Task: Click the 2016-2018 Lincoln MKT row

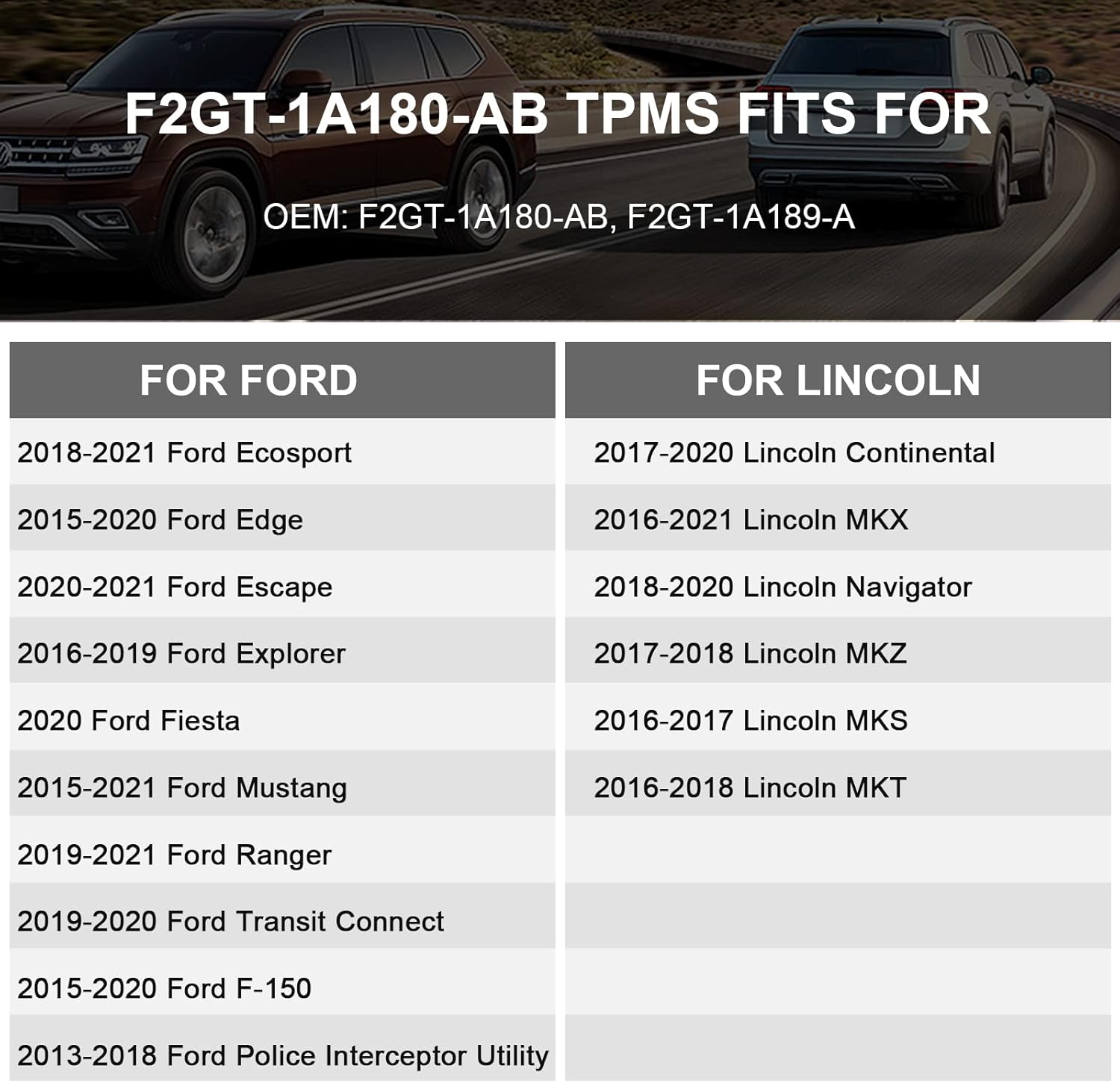Action: pyautogui.click(x=750, y=788)
